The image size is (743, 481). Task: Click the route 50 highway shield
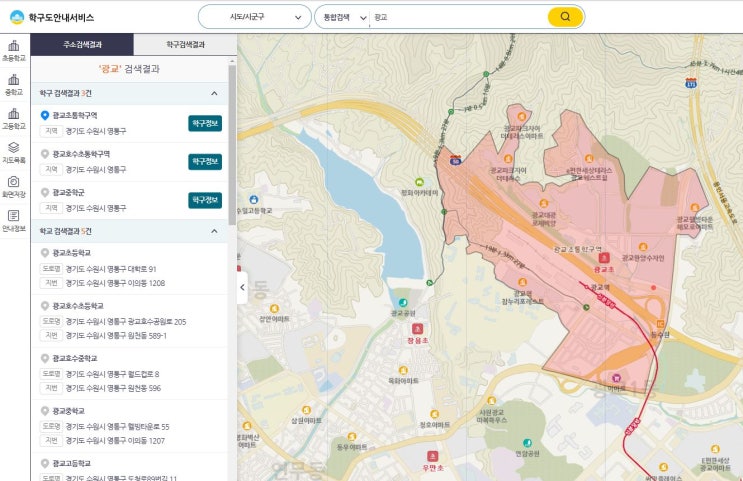tap(456, 160)
